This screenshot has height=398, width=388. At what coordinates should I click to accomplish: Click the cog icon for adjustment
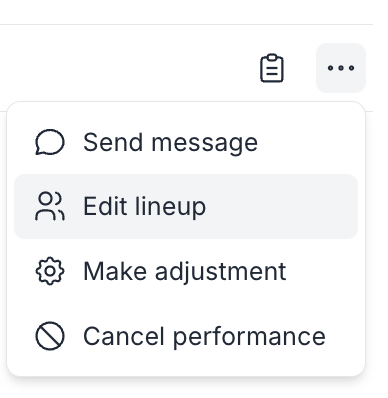(x=50, y=271)
